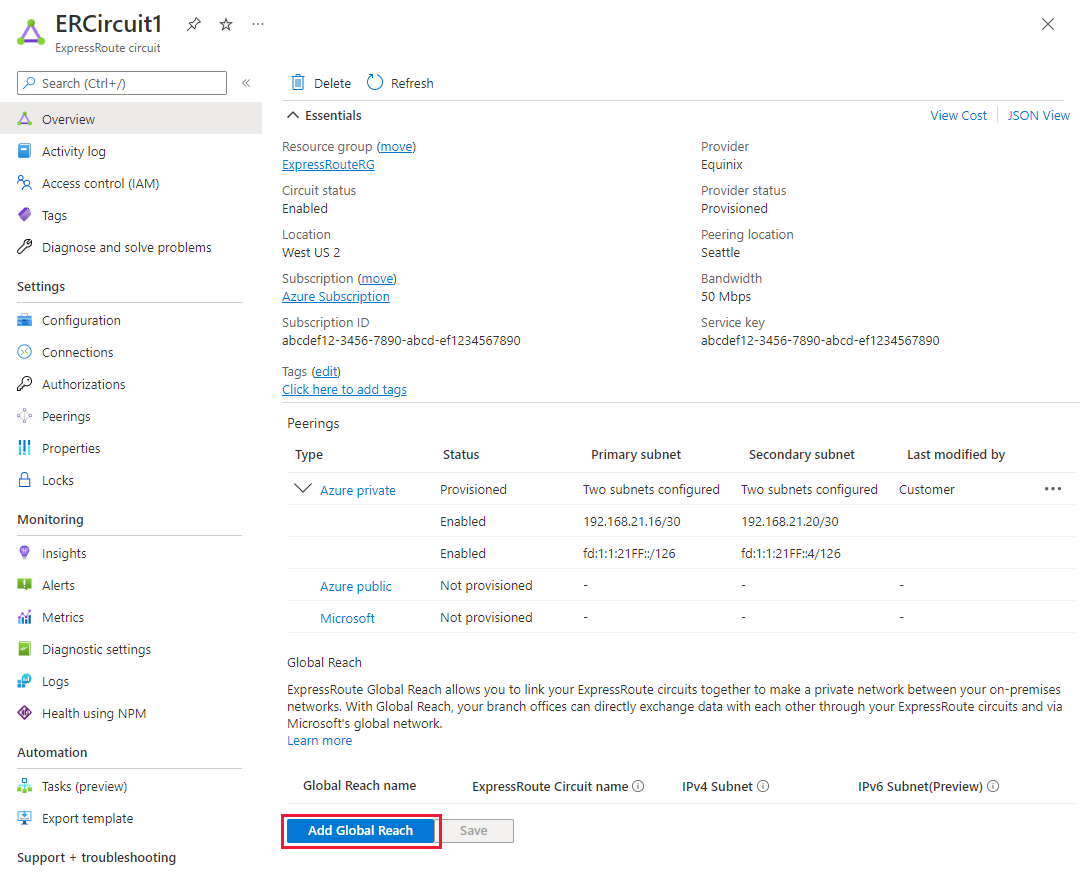Click the View Cost link

pos(958,115)
